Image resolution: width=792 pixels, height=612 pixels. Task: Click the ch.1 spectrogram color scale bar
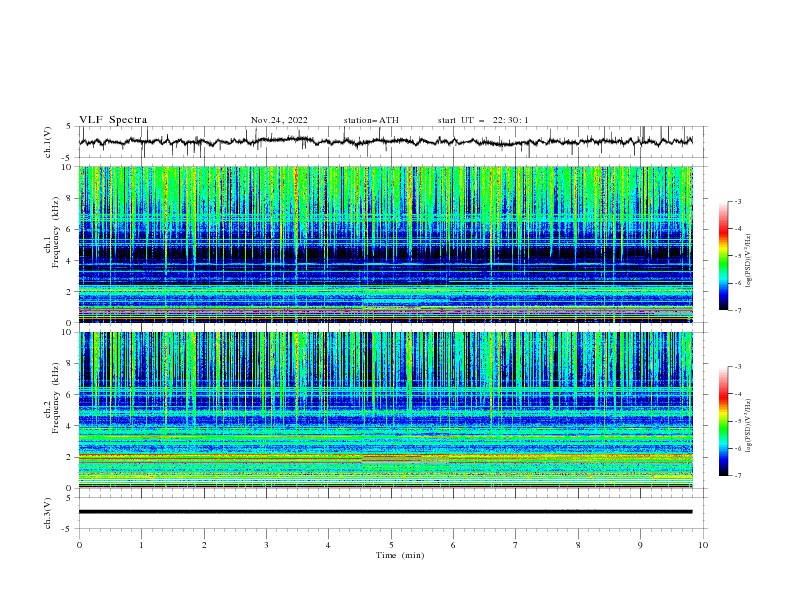(723, 256)
